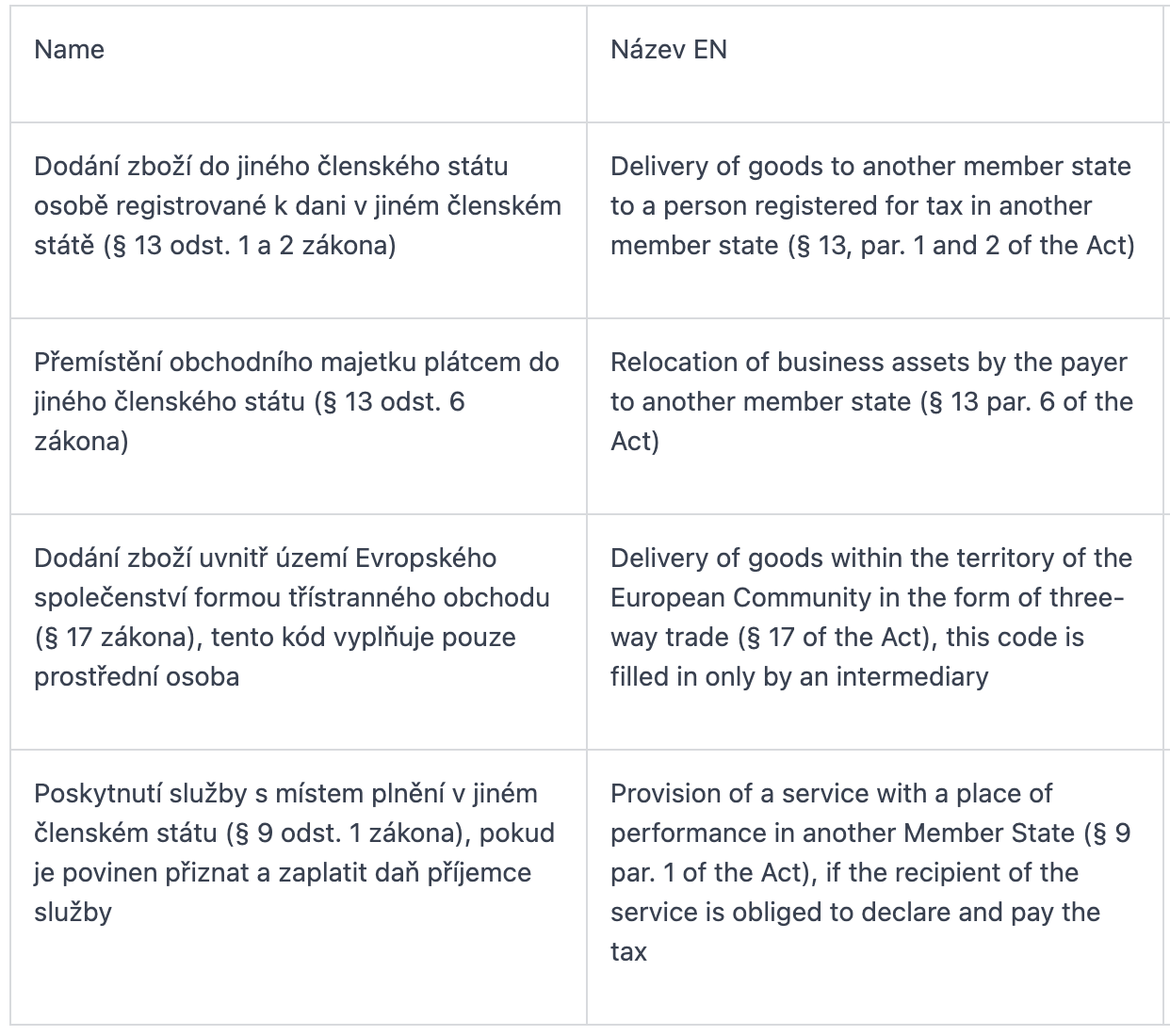Select Czech cell 'Dodání zboží do jiného členského státu'
Screen dimensions: 1170x1036
299,220
